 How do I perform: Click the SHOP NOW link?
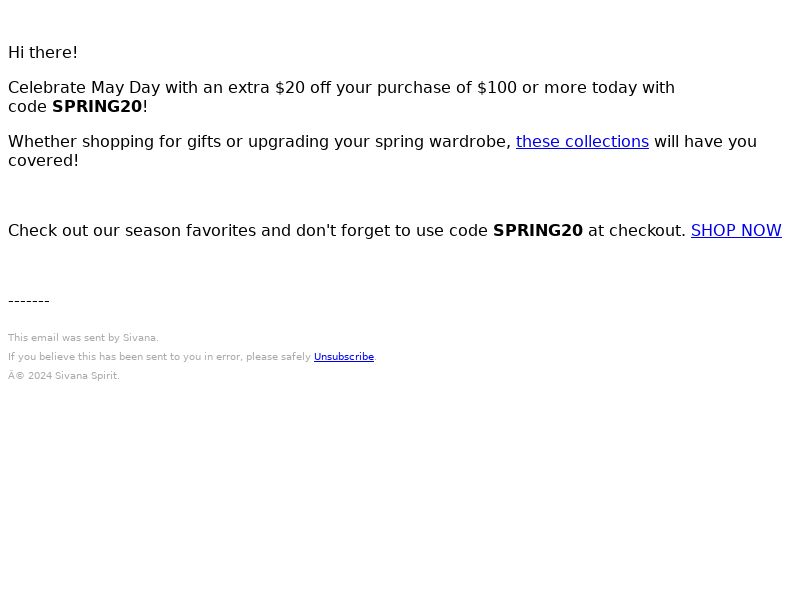point(736,230)
